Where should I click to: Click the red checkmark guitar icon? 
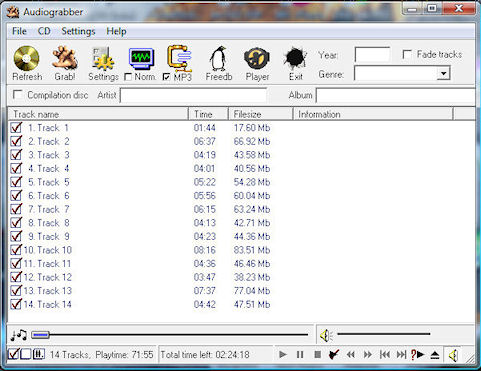(x=334, y=354)
